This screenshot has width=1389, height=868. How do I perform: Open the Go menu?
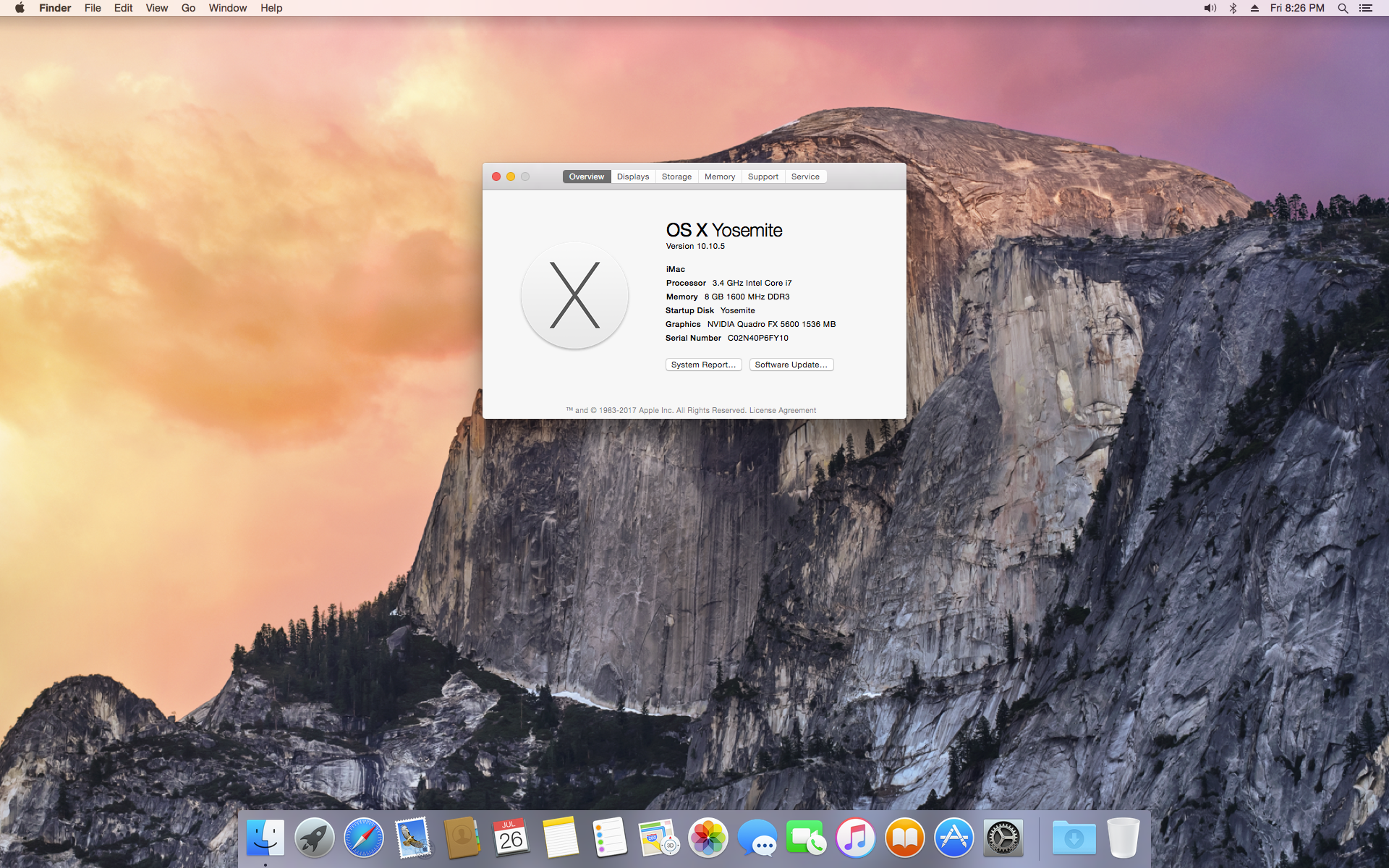click(x=189, y=8)
